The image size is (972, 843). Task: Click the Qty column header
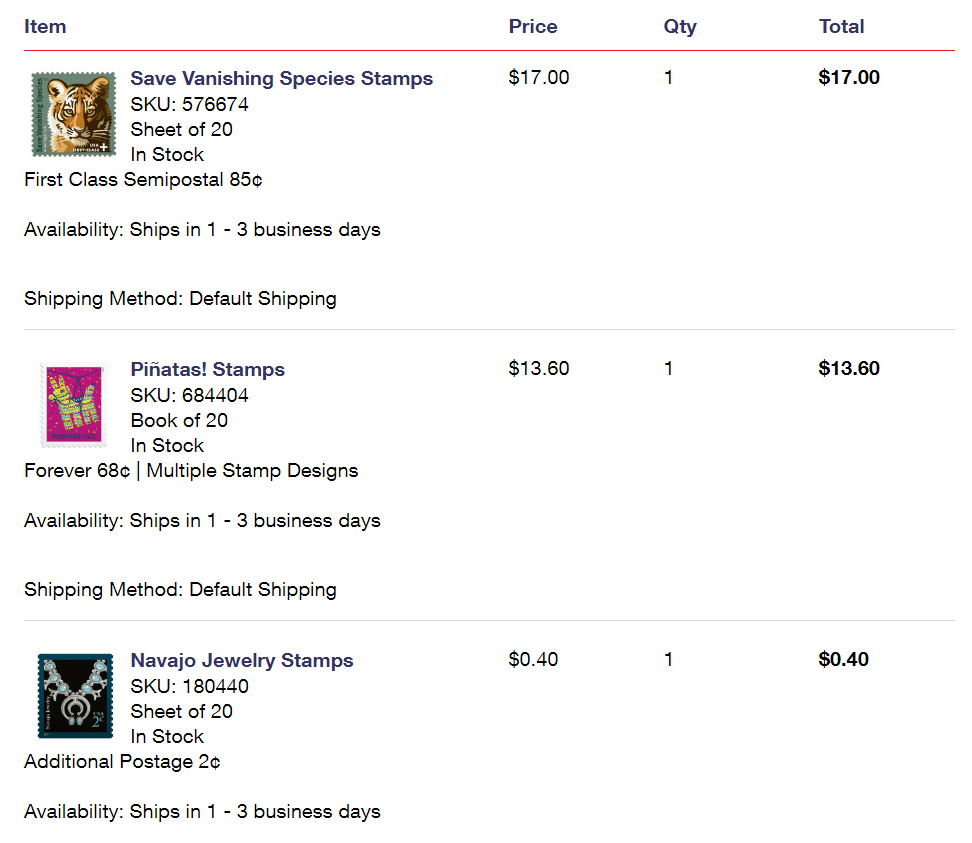coord(679,27)
